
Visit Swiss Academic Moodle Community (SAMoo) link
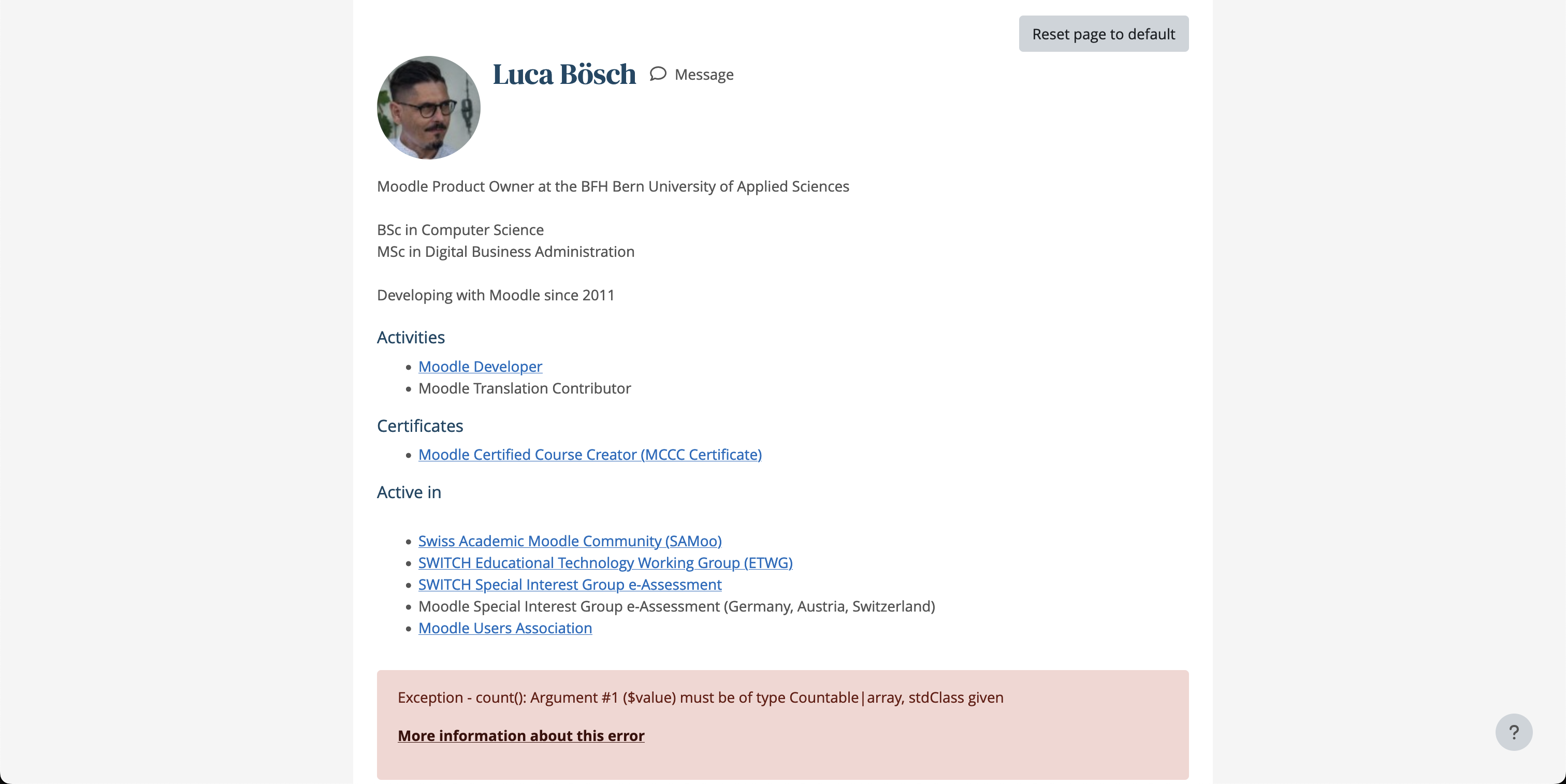[x=570, y=541]
